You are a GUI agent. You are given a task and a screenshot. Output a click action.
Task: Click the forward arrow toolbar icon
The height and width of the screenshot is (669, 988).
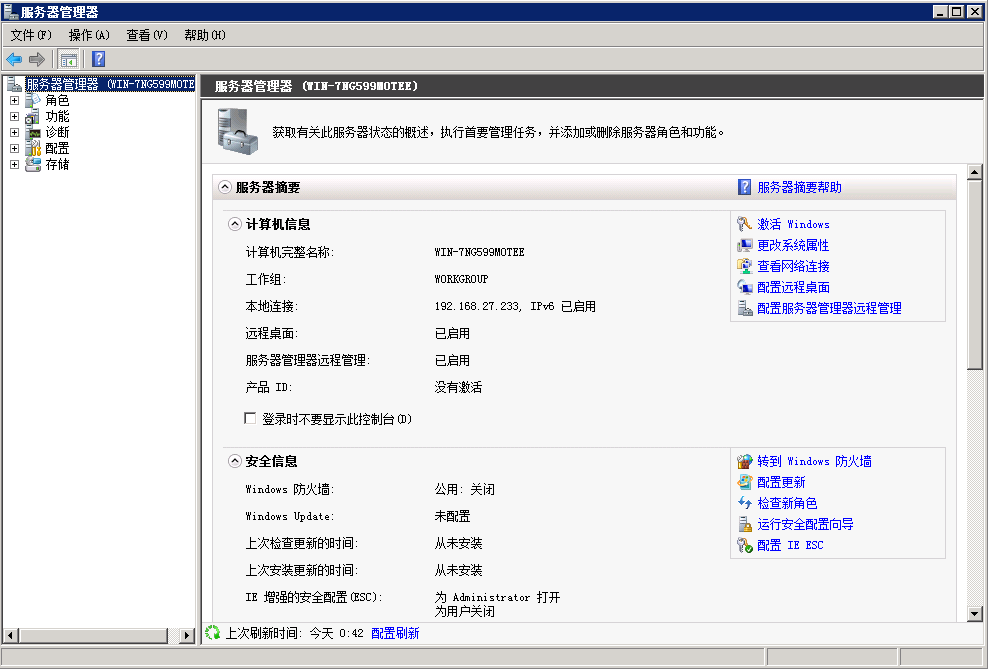click(x=37, y=59)
